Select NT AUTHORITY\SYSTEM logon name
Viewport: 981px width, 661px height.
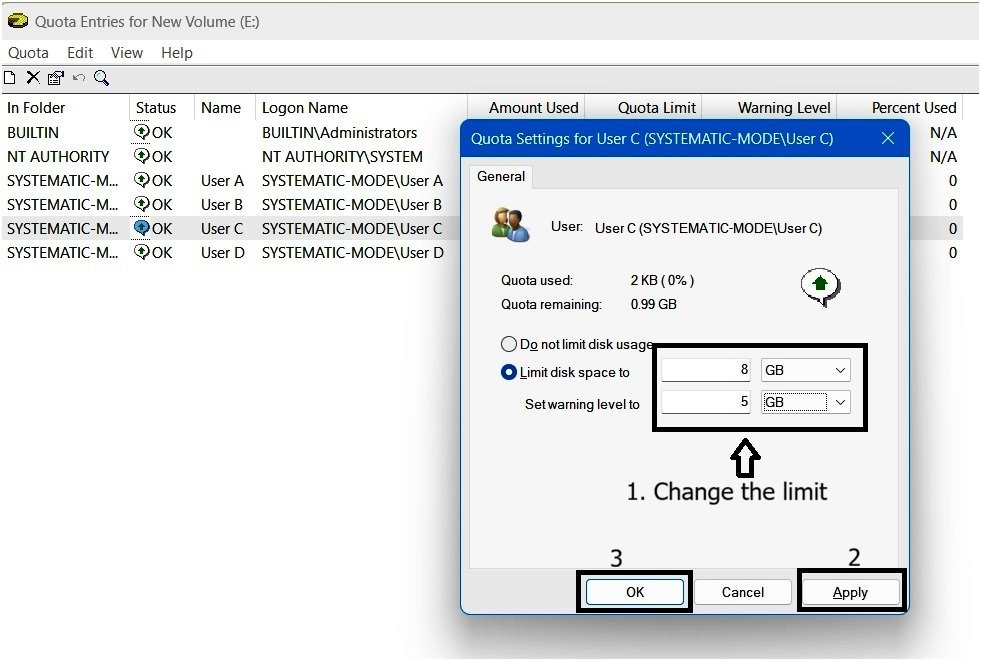point(342,156)
